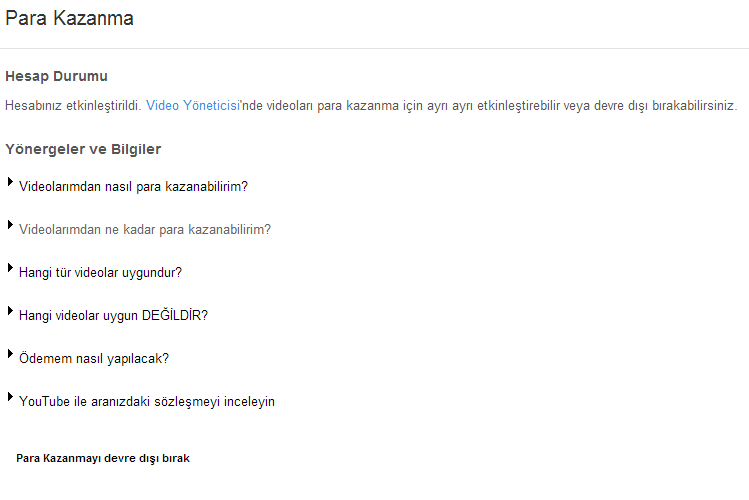Expand arrow beside 'Hangi tür videolar uygundur?'
Viewport: 749px width, 500px height.
10,268
